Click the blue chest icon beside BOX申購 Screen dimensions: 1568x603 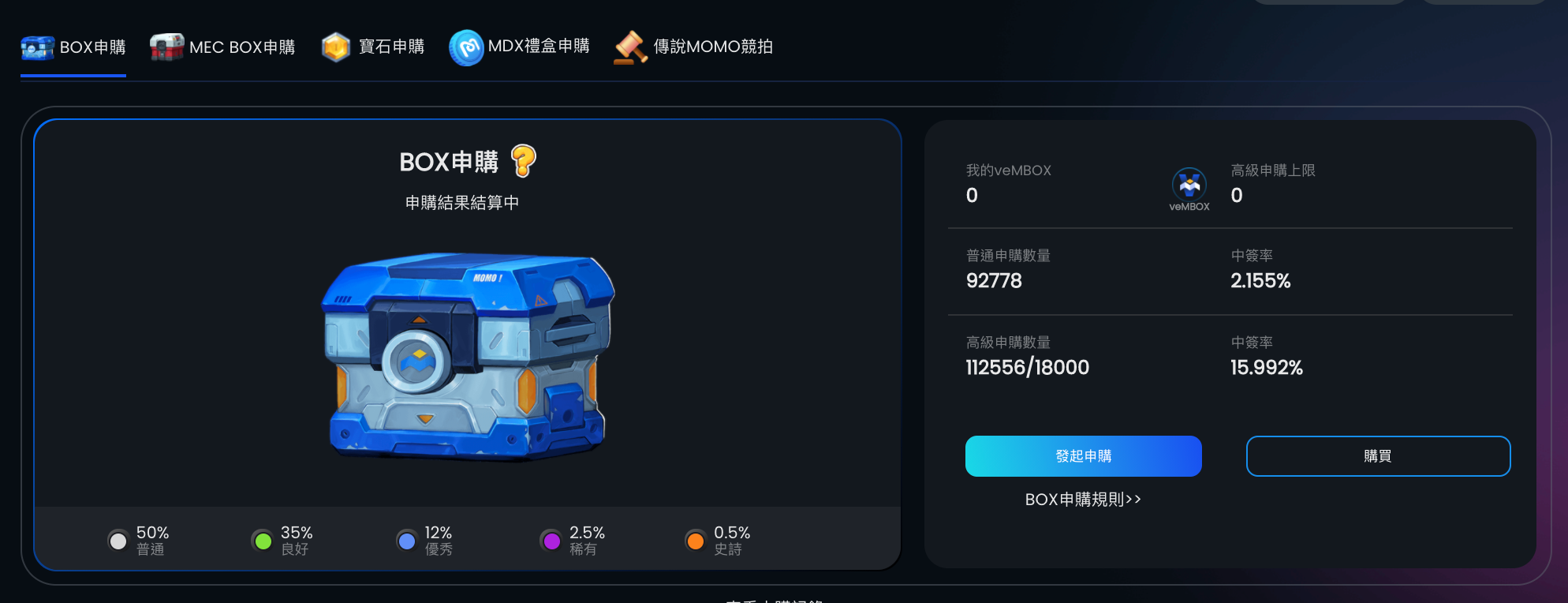[37, 47]
